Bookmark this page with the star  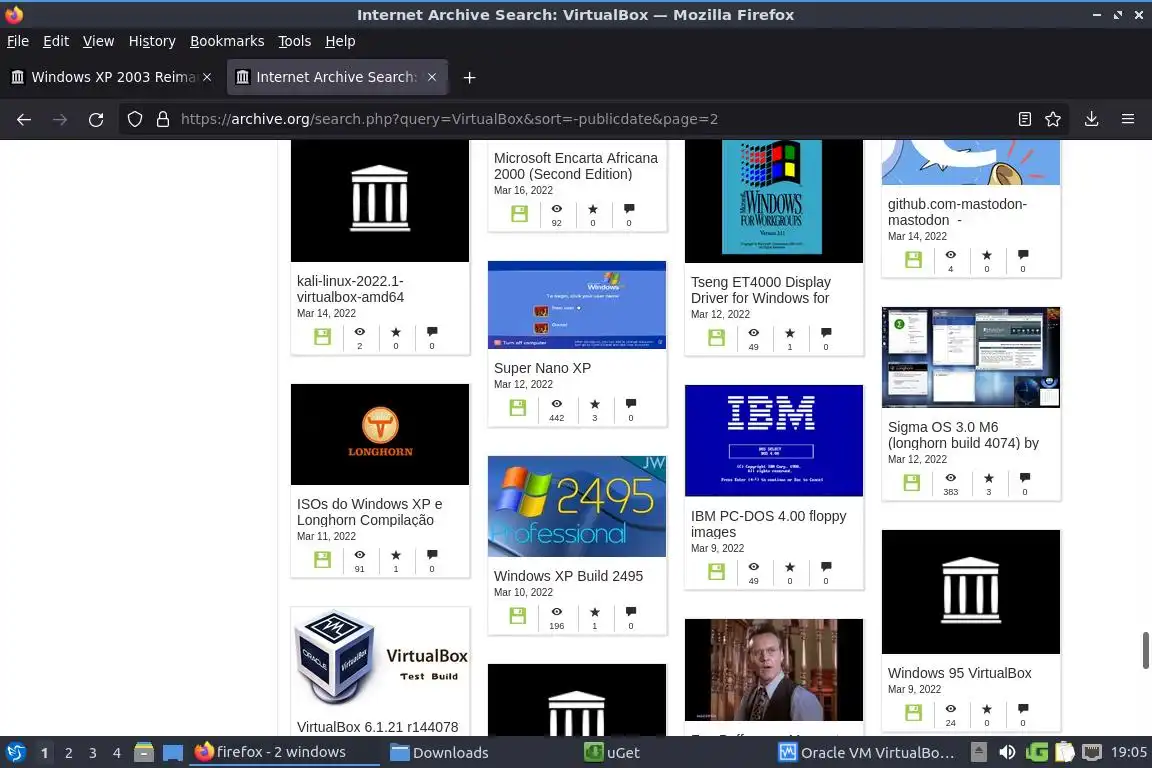[1053, 119]
